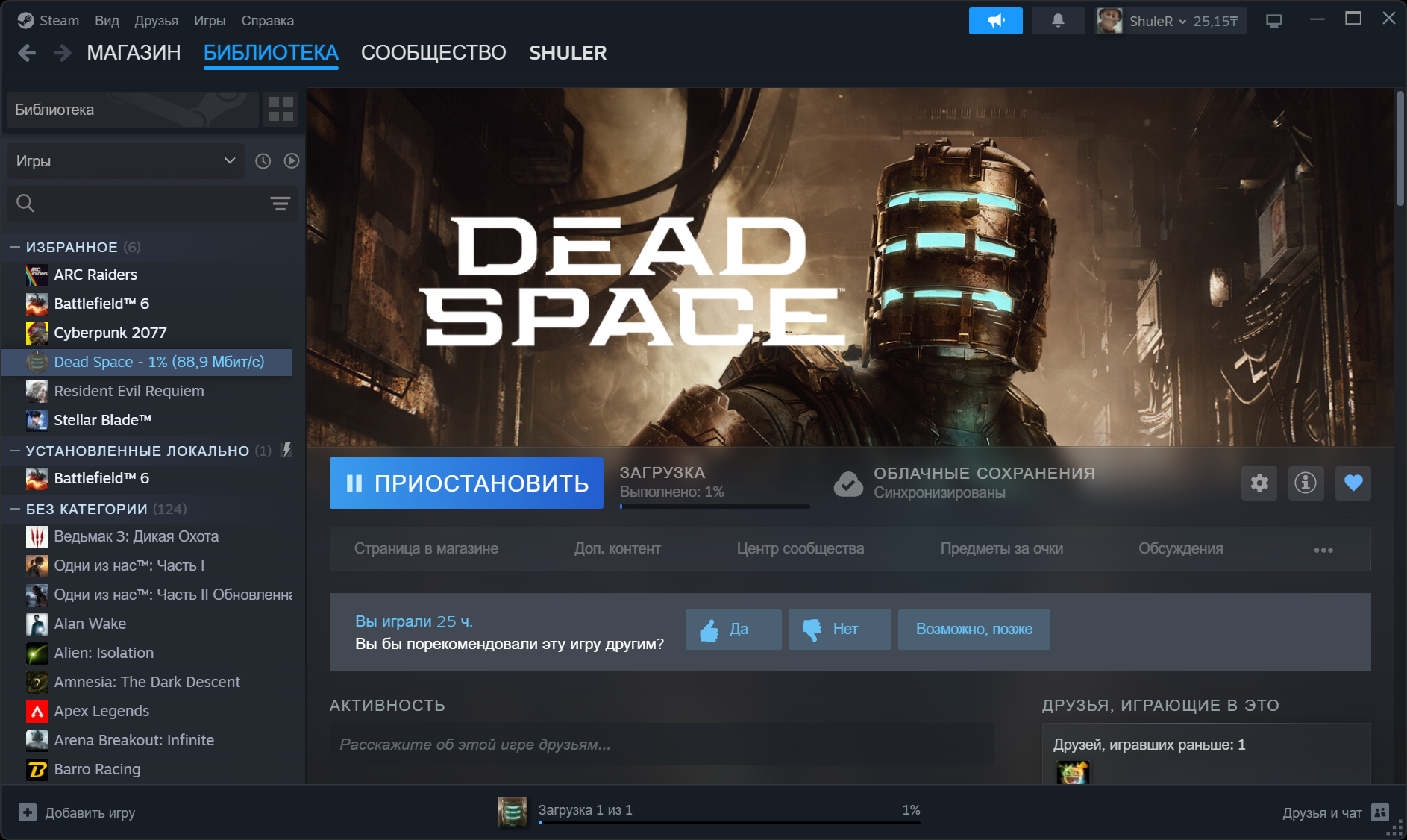The height and width of the screenshot is (840, 1407).
Task: Open the Steam menu
Action: (x=59, y=21)
